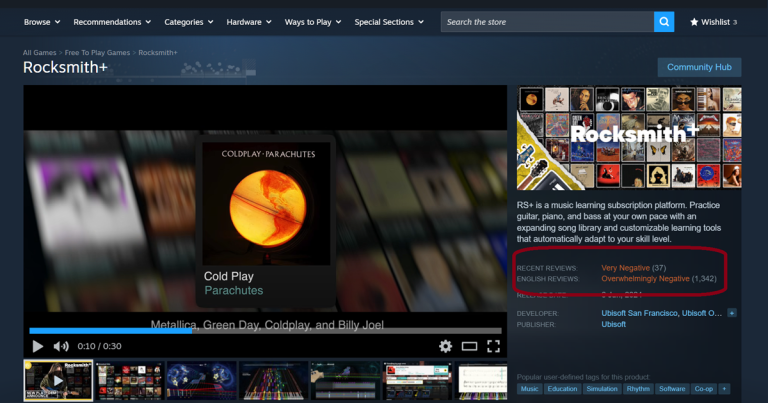
Task: Select the album covers grid screenshot thumbnail
Action: pos(130,380)
